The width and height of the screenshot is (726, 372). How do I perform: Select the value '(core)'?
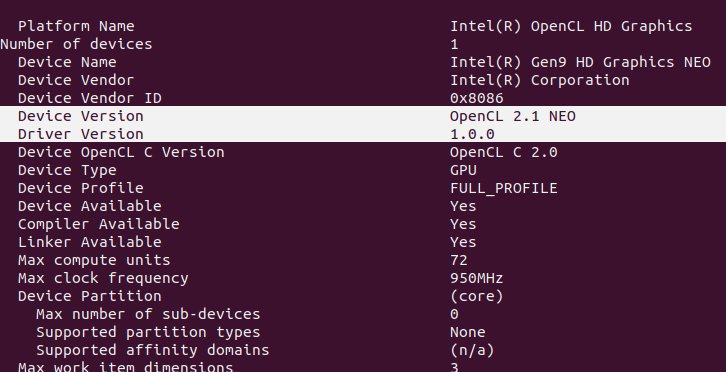[x=476, y=296]
